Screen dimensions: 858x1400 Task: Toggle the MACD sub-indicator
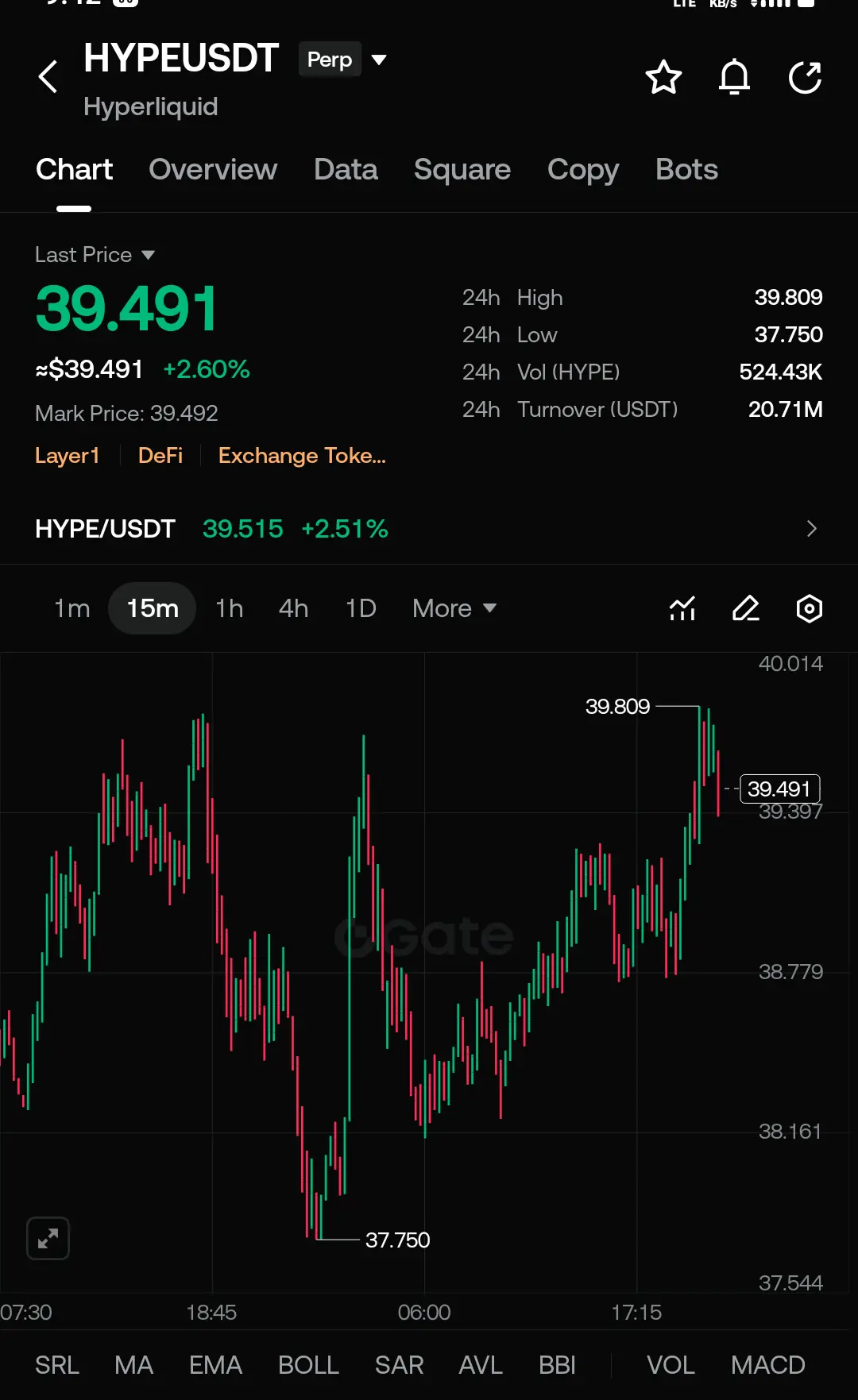pyautogui.click(x=767, y=1365)
